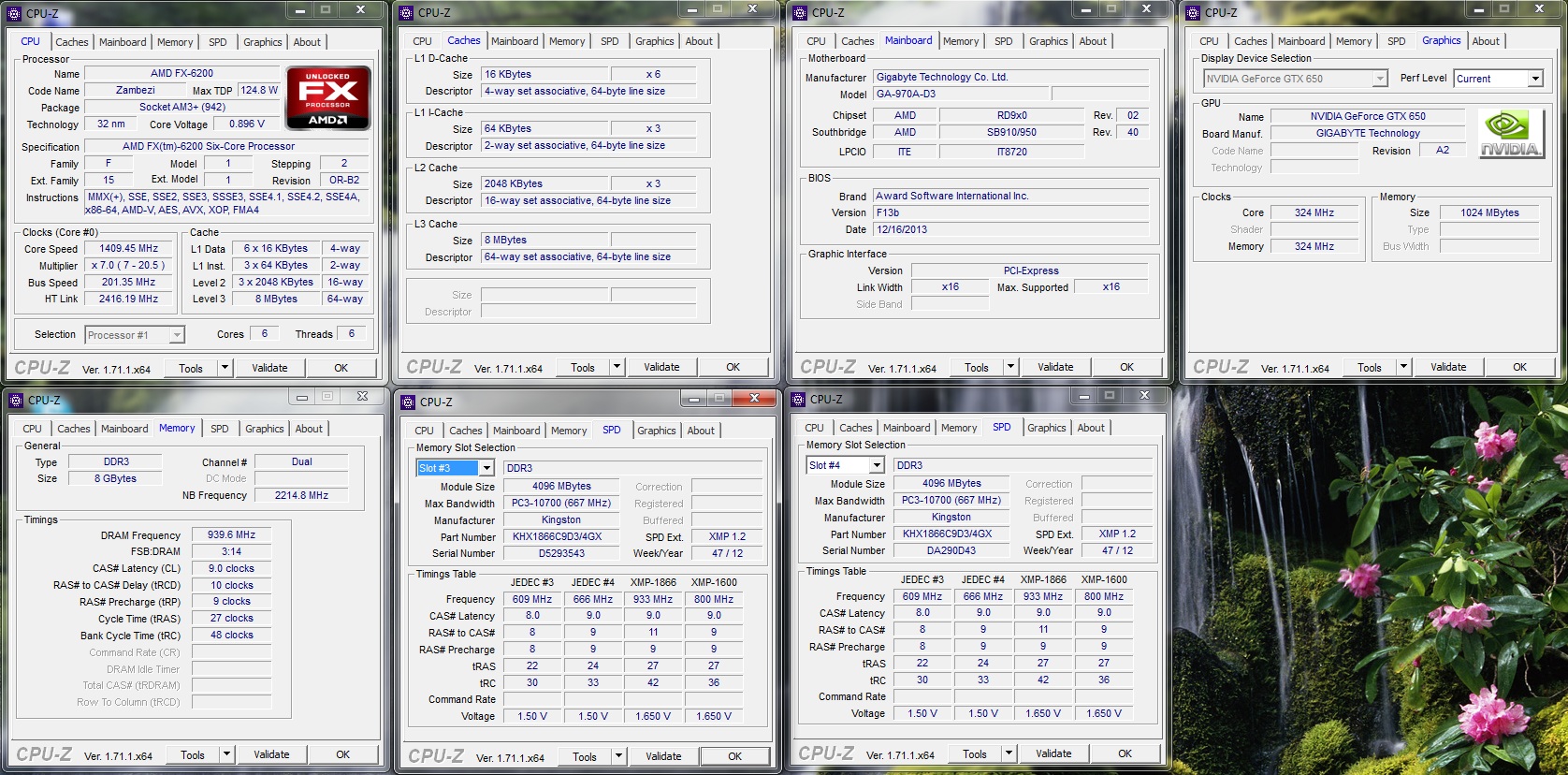The height and width of the screenshot is (775, 1568).
Task: Click the CPU-Z title icon of the Graphics window
Action: coord(1193,13)
